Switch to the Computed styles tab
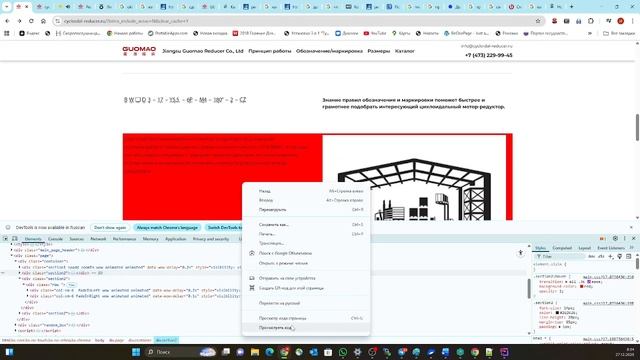The image size is (640, 360). pyautogui.click(x=562, y=248)
